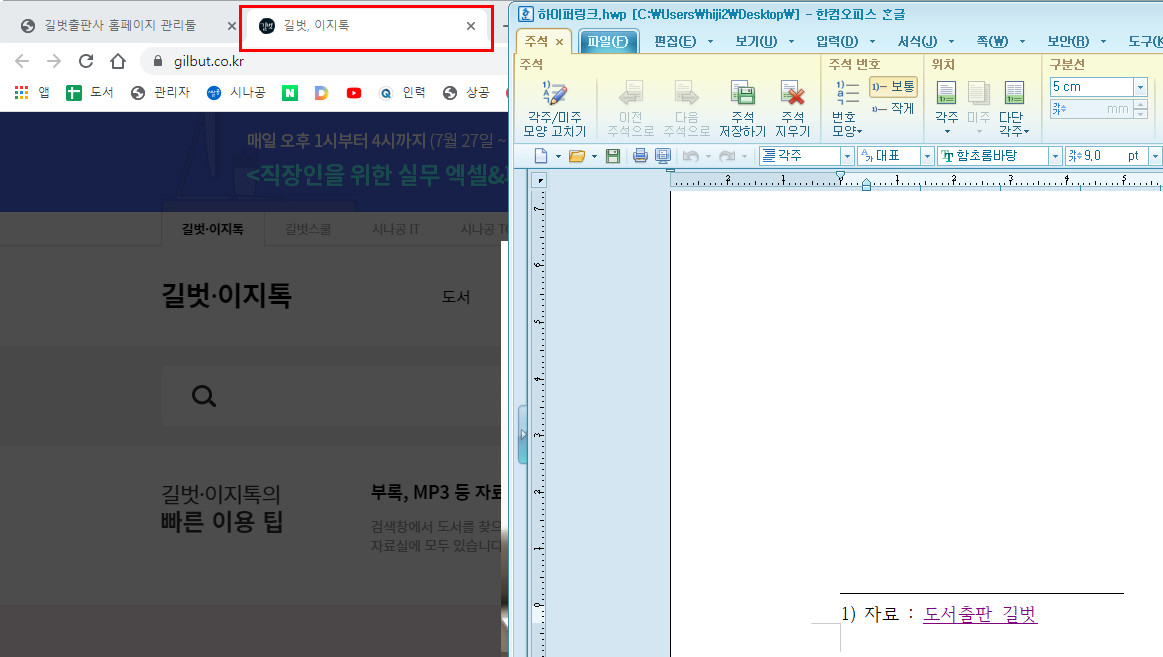
Task: Open the 인력 bookmark
Action: click(403, 93)
